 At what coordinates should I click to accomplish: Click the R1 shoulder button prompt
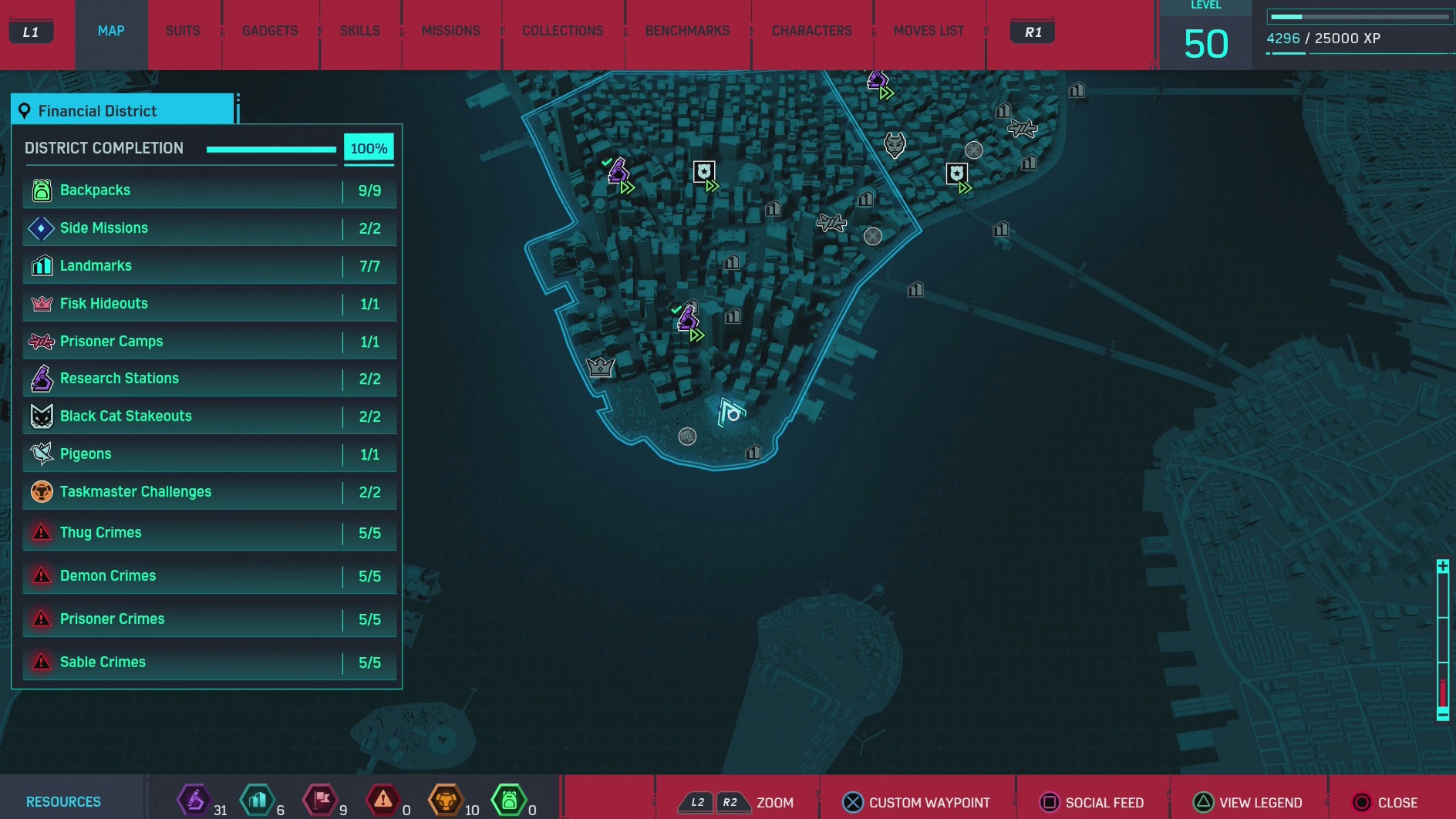pos(1033,32)
